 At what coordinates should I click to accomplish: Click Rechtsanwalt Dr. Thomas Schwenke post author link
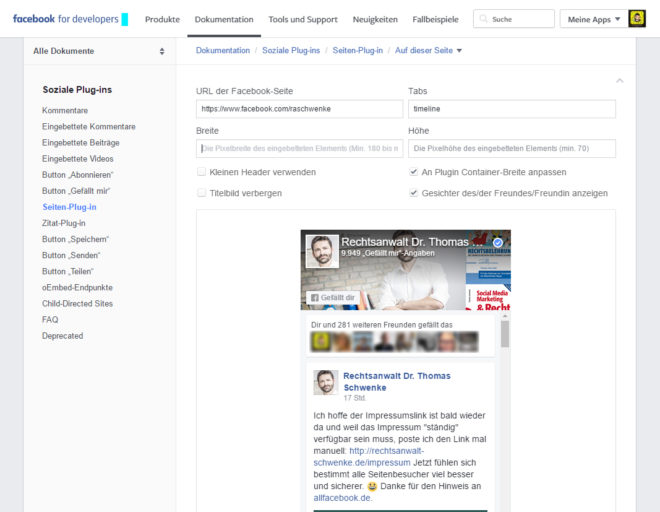(x=397, y=382)
